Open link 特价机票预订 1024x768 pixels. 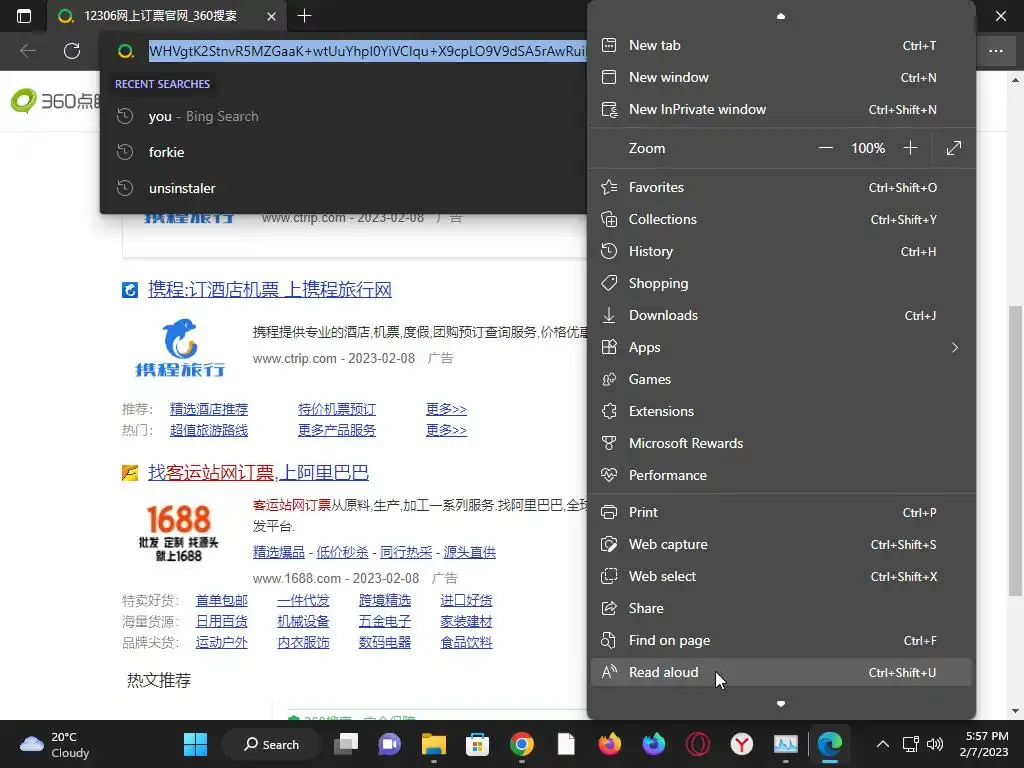click(337, 409)
